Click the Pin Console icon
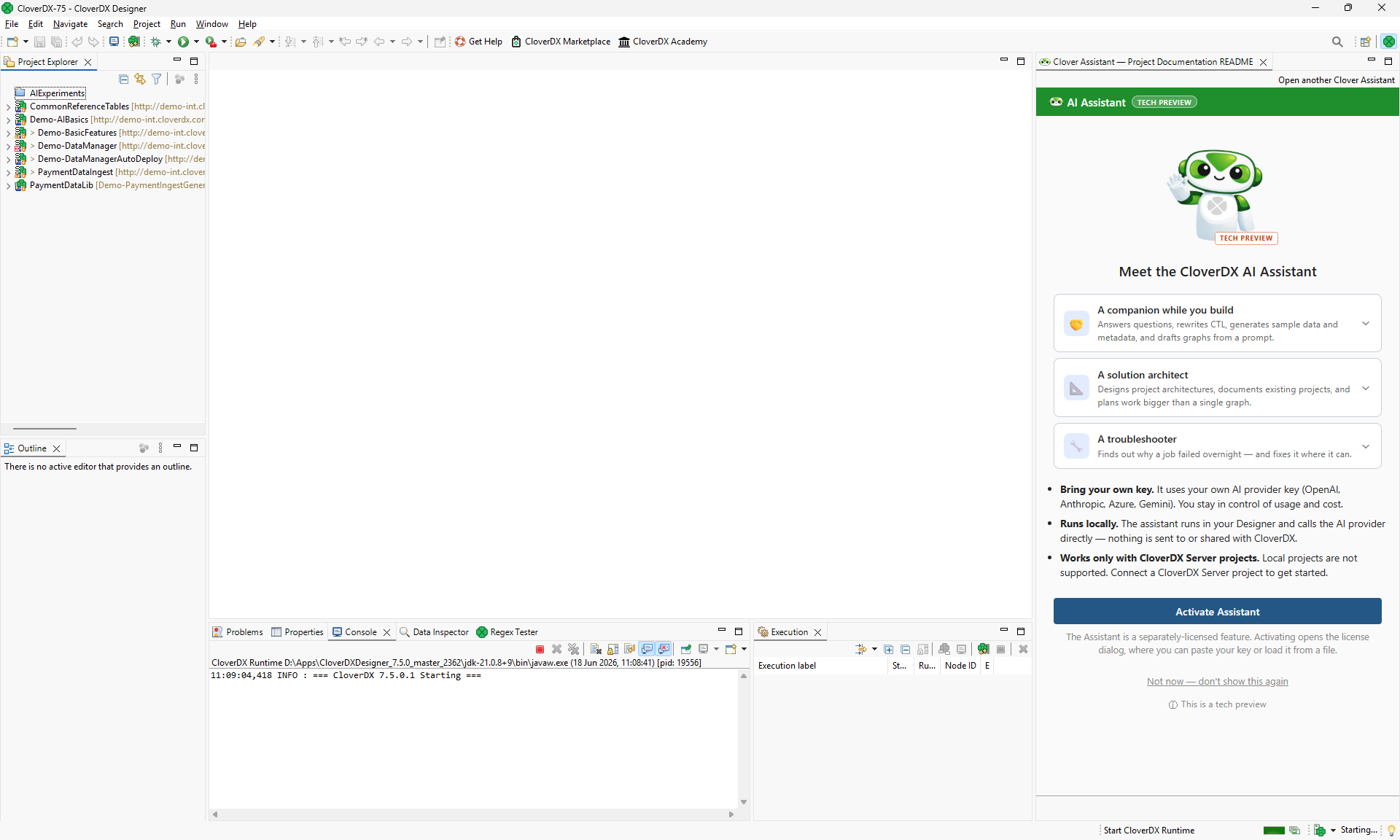Screen dimensions: 1400x840 coord(685,649)
